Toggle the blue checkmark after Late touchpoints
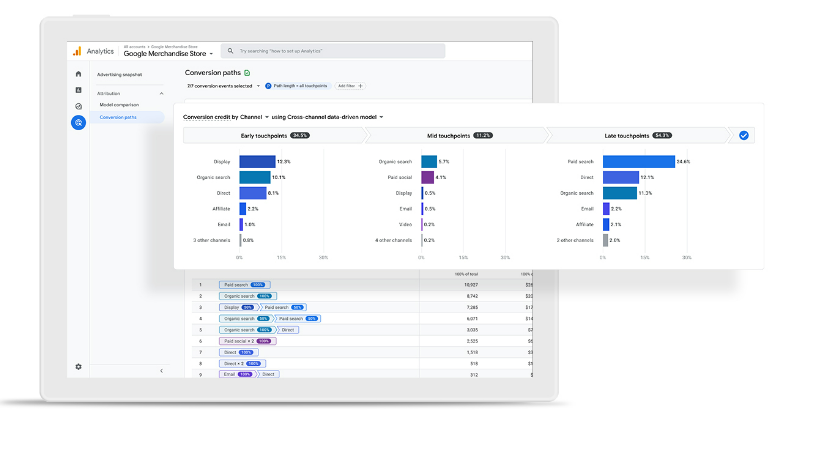819x466 pixels. (x=743, y=135)
